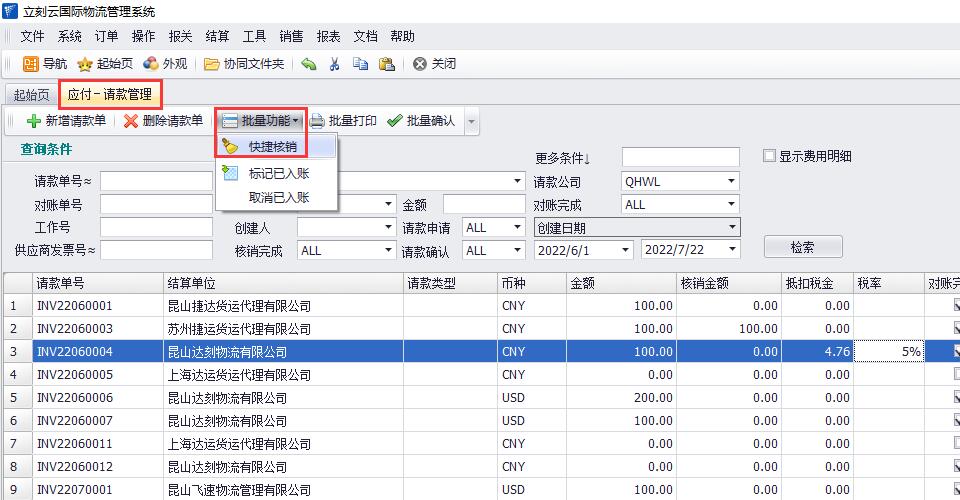960x500 pixels.
Task: Toggle 对账完成 checkbox for INV22060001 row
Action: pos(956,306)
